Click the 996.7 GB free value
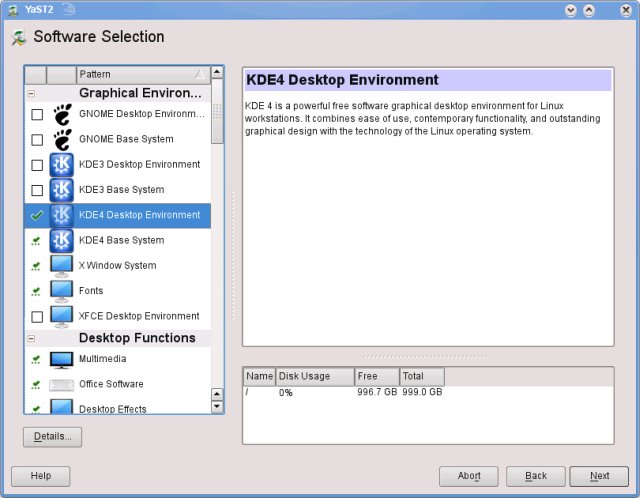 click(377, 392)
